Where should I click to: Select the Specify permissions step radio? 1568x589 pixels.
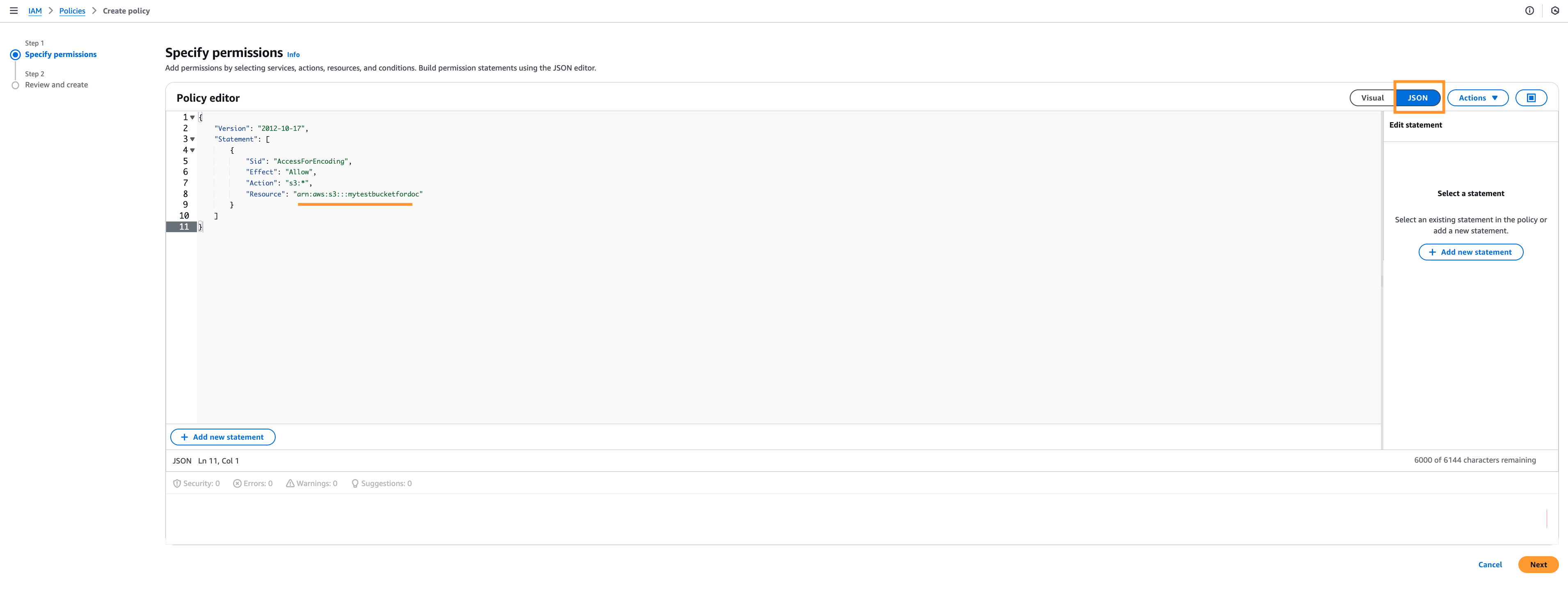click(15, 55)
